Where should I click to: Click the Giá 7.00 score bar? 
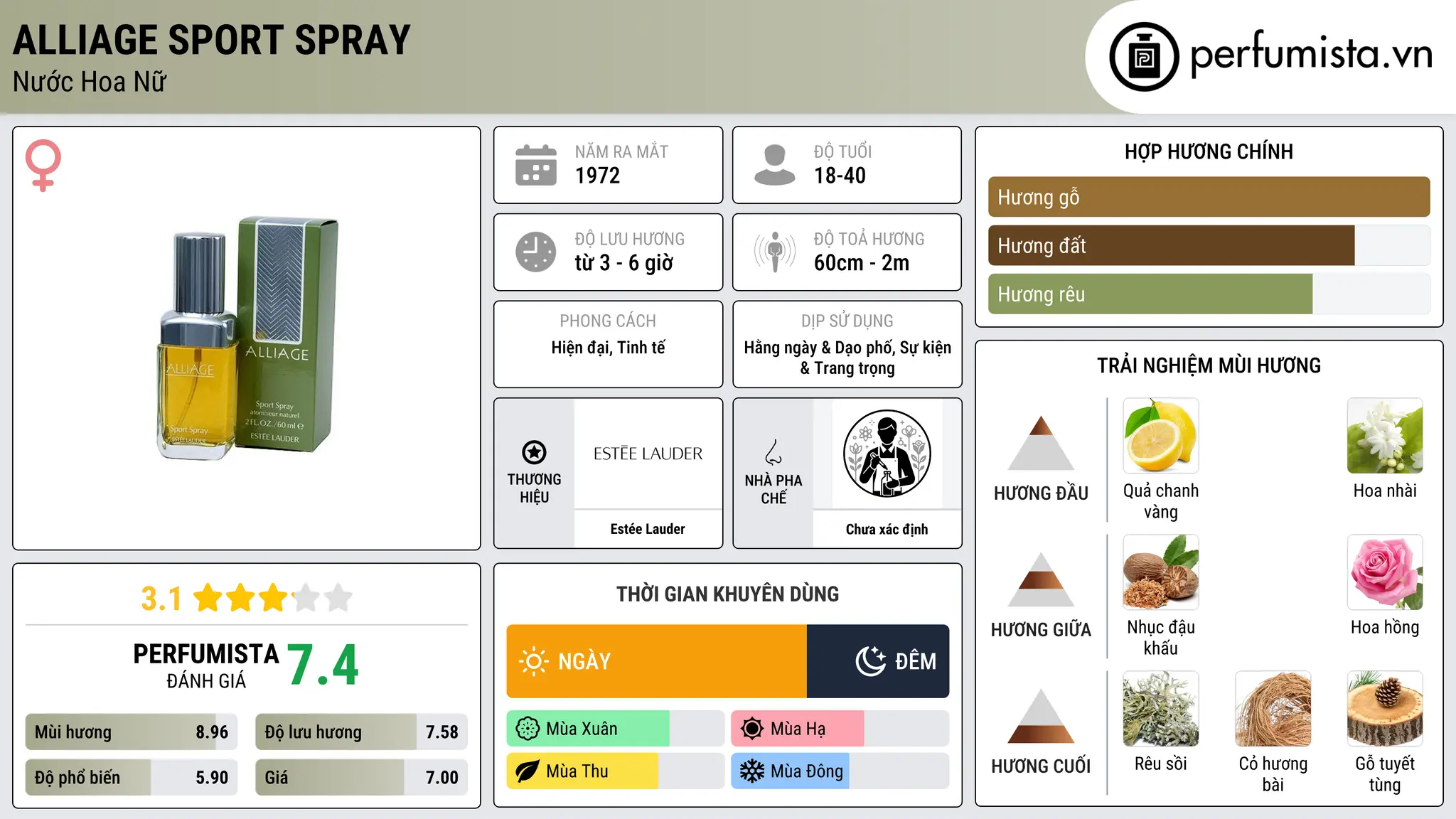361,778
